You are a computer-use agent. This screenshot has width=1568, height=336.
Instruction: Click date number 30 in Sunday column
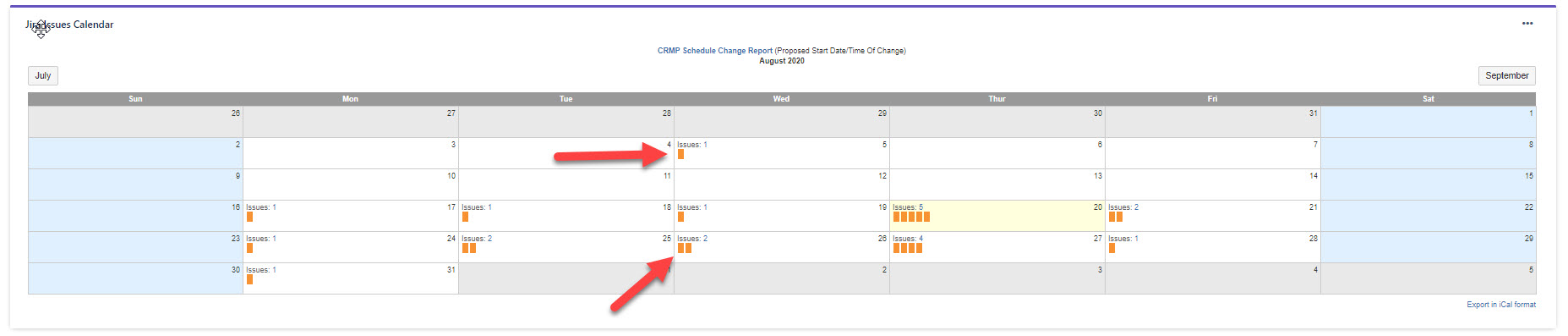236,270
